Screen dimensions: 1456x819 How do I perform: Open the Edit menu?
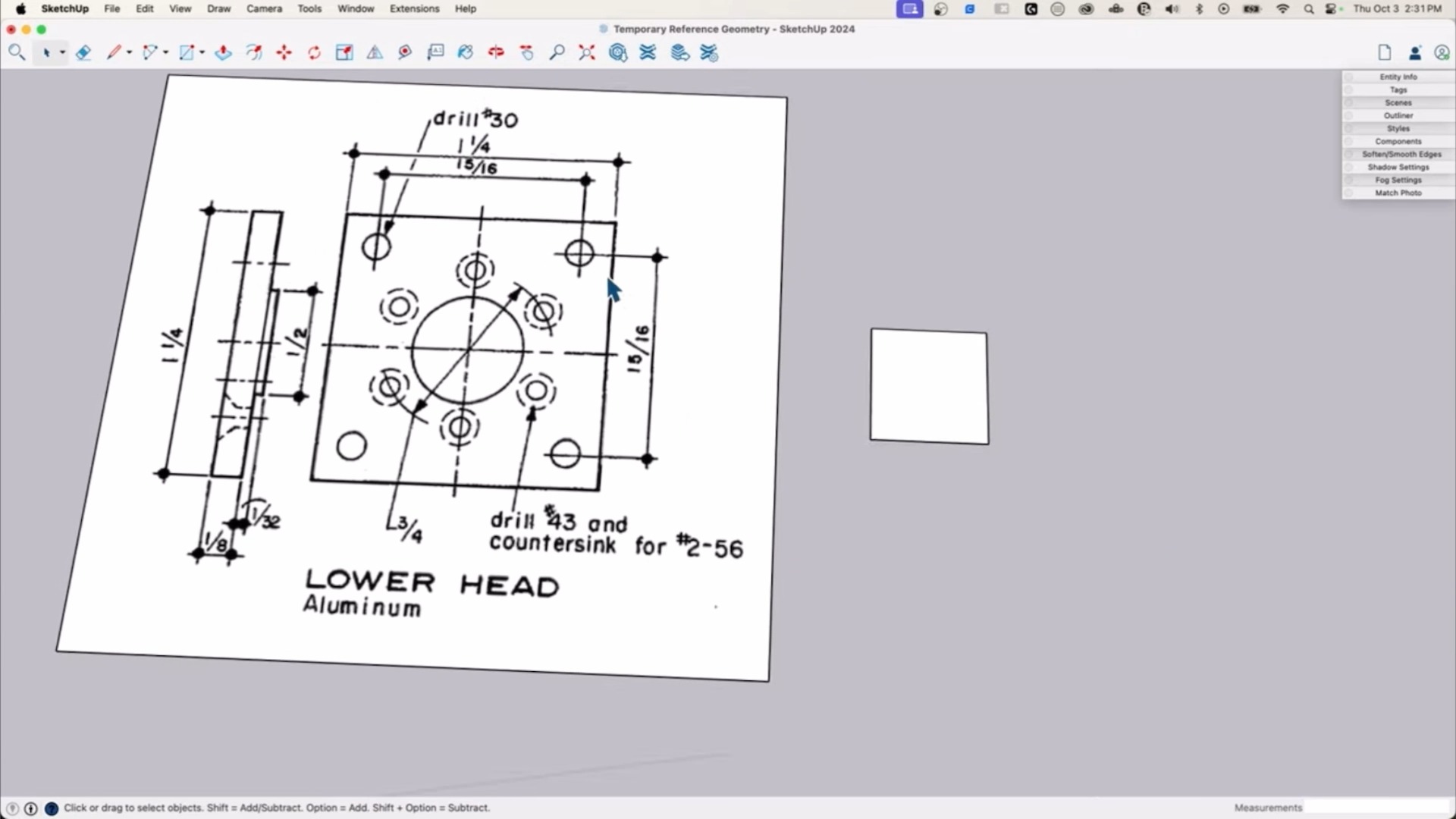tap(145, 9)
